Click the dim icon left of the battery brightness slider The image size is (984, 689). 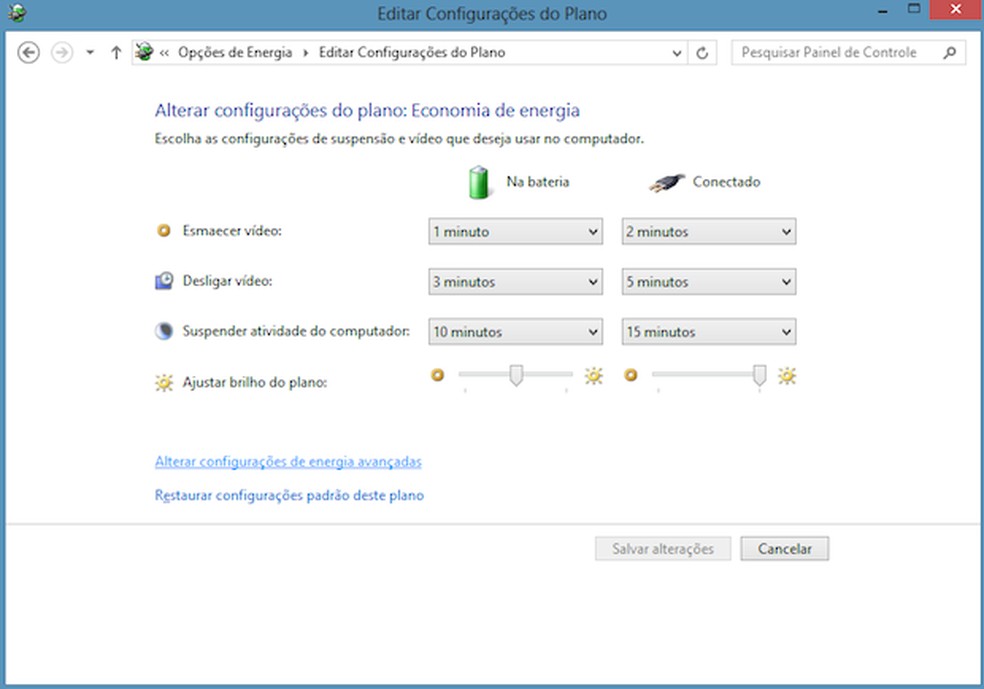(x=437, y=375)
